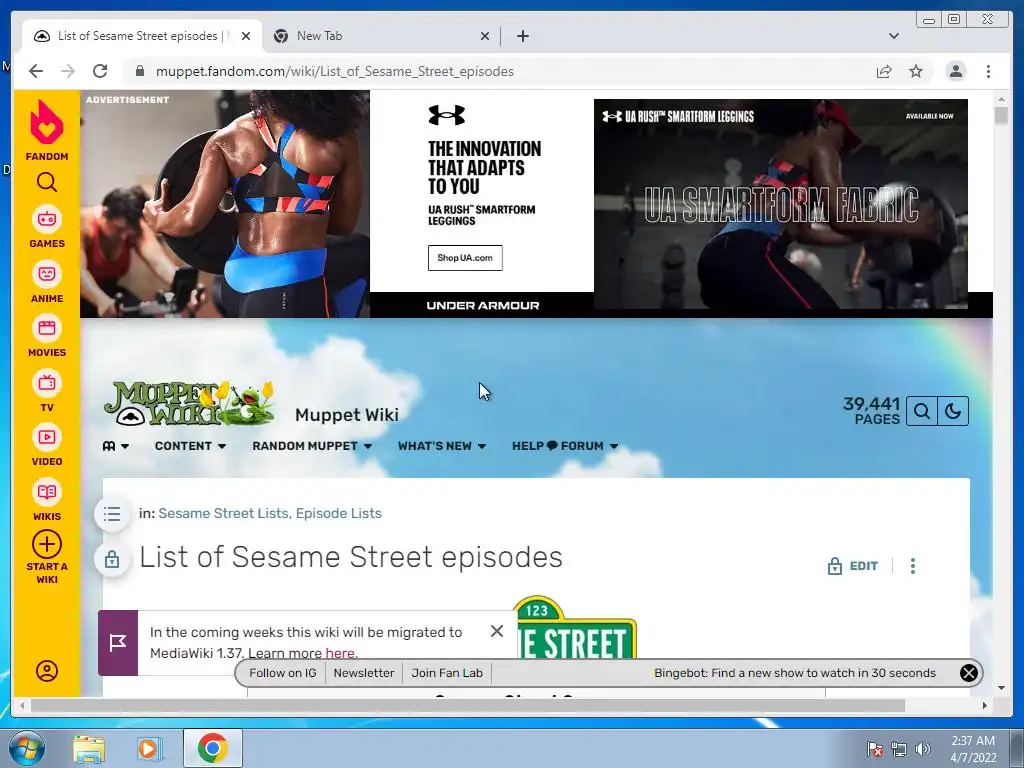Open the user profile icon in sidebar
The width and height of the screenshot is (1024, 768).
(46, 671)
